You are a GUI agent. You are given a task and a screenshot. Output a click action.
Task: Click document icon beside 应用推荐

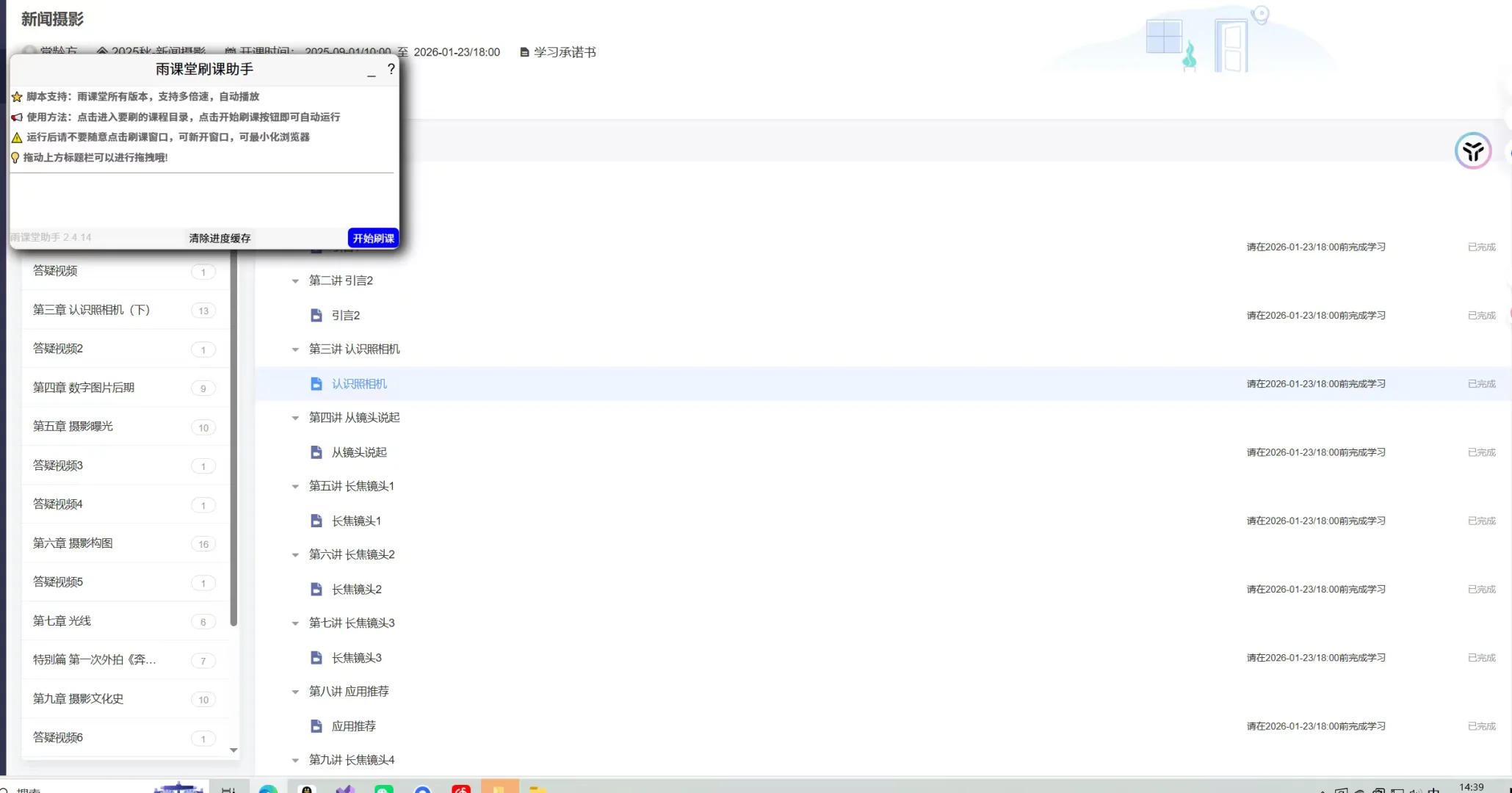coord(316,726)
